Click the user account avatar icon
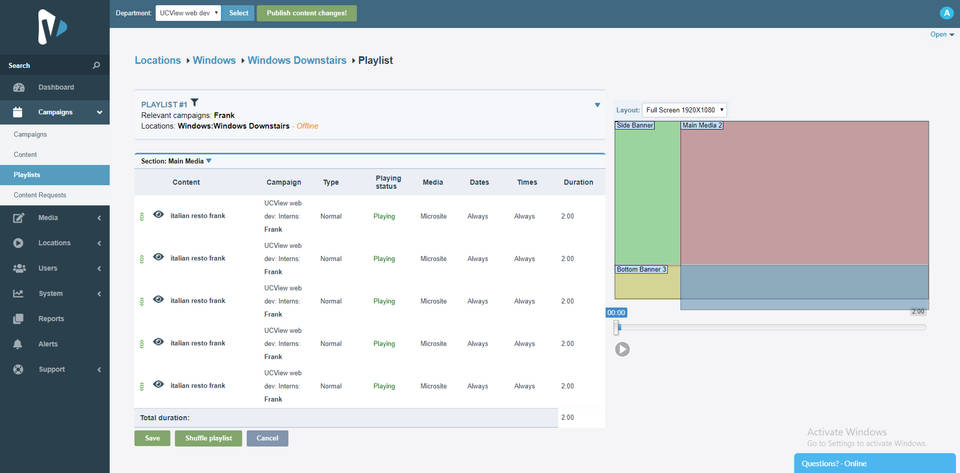 pos(946,13)
